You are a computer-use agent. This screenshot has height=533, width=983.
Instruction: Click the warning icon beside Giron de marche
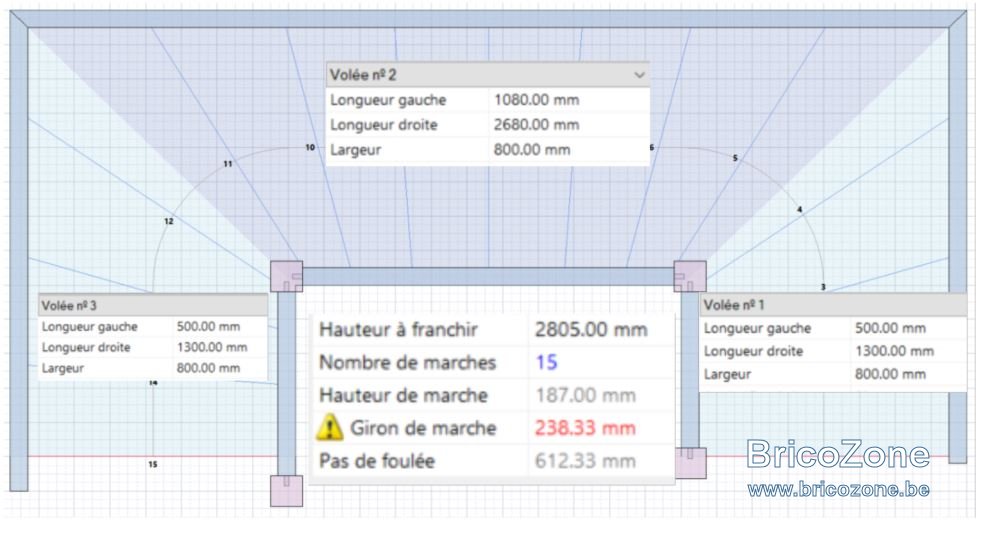pos(329,428)
